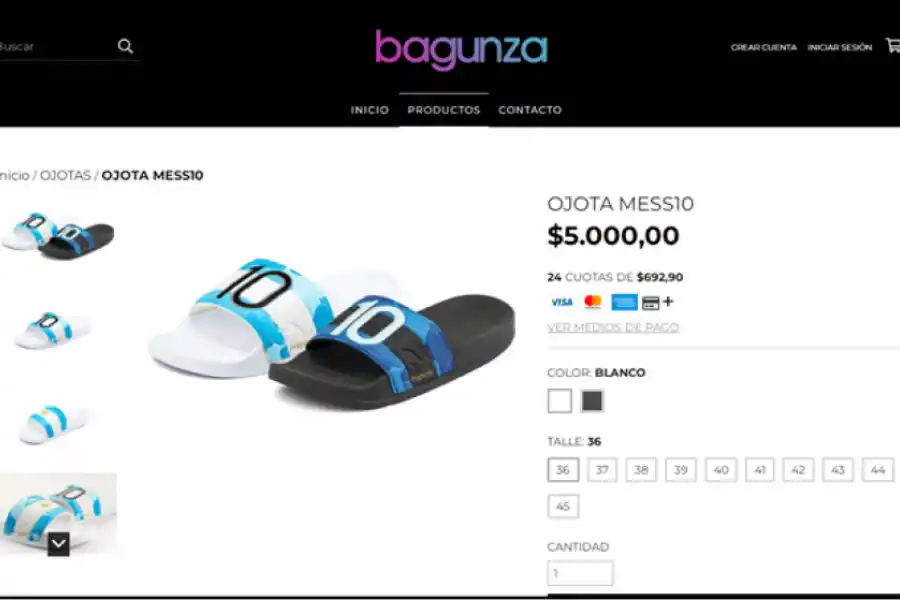Expand thumbnails with the down chevron
Viewport: 900px width, 600px height.
click(59, 544)
